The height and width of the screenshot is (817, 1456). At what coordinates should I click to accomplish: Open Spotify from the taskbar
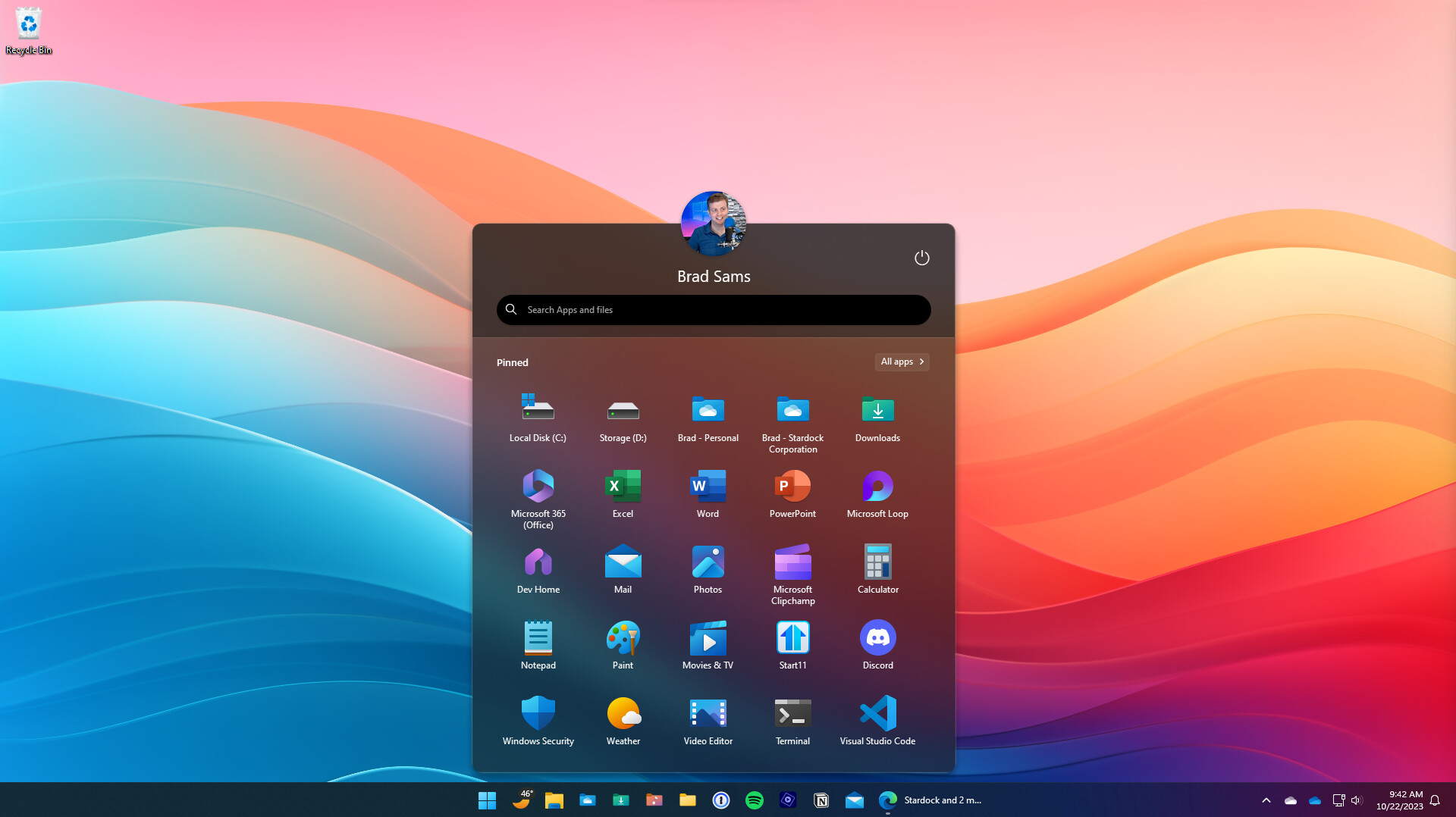755,800
